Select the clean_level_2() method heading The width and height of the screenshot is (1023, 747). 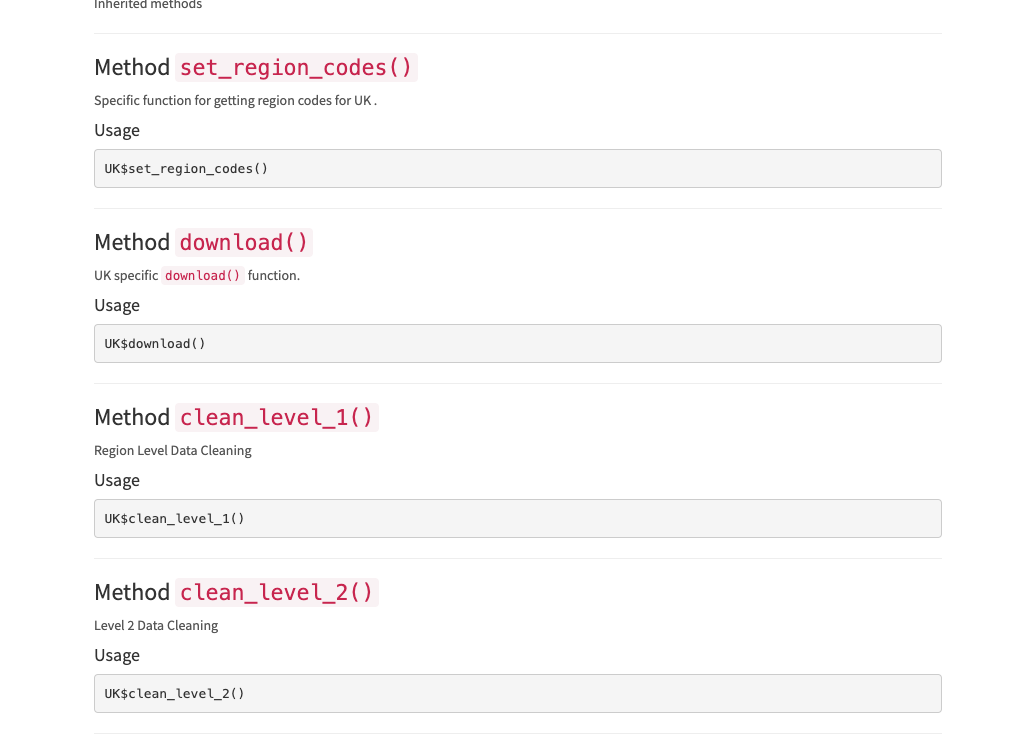(277, 592)
